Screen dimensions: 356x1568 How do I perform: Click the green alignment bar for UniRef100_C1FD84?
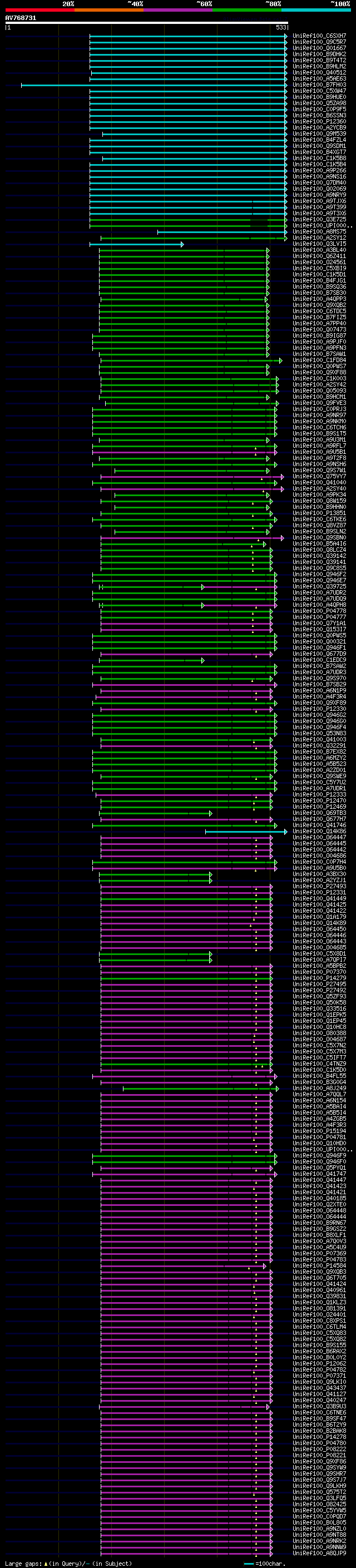pos(191,360)
